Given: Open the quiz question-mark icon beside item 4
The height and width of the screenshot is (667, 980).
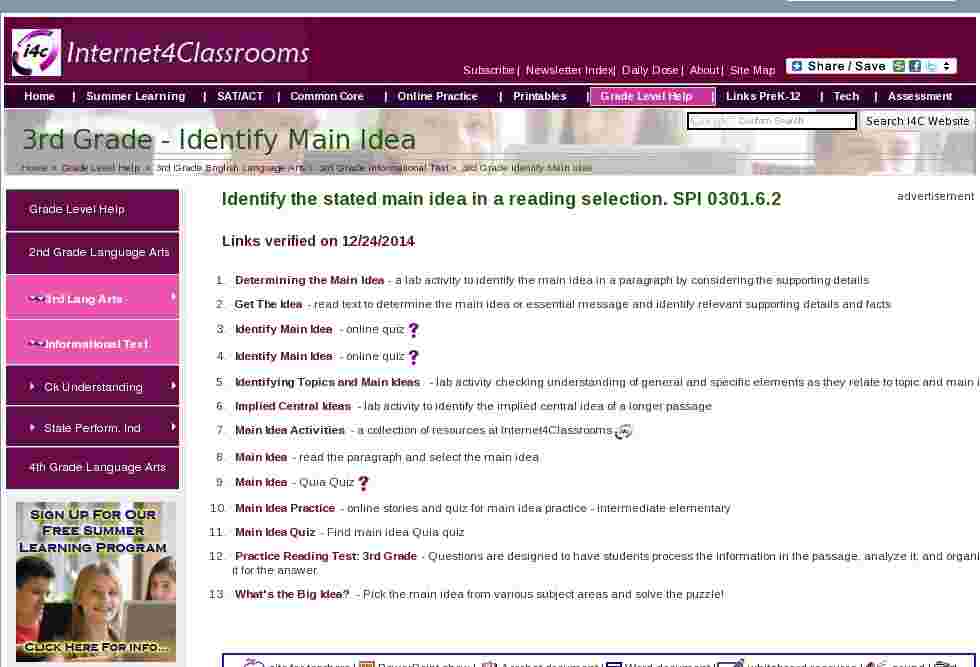Looking at the screenshot, I should click(413, 357).
